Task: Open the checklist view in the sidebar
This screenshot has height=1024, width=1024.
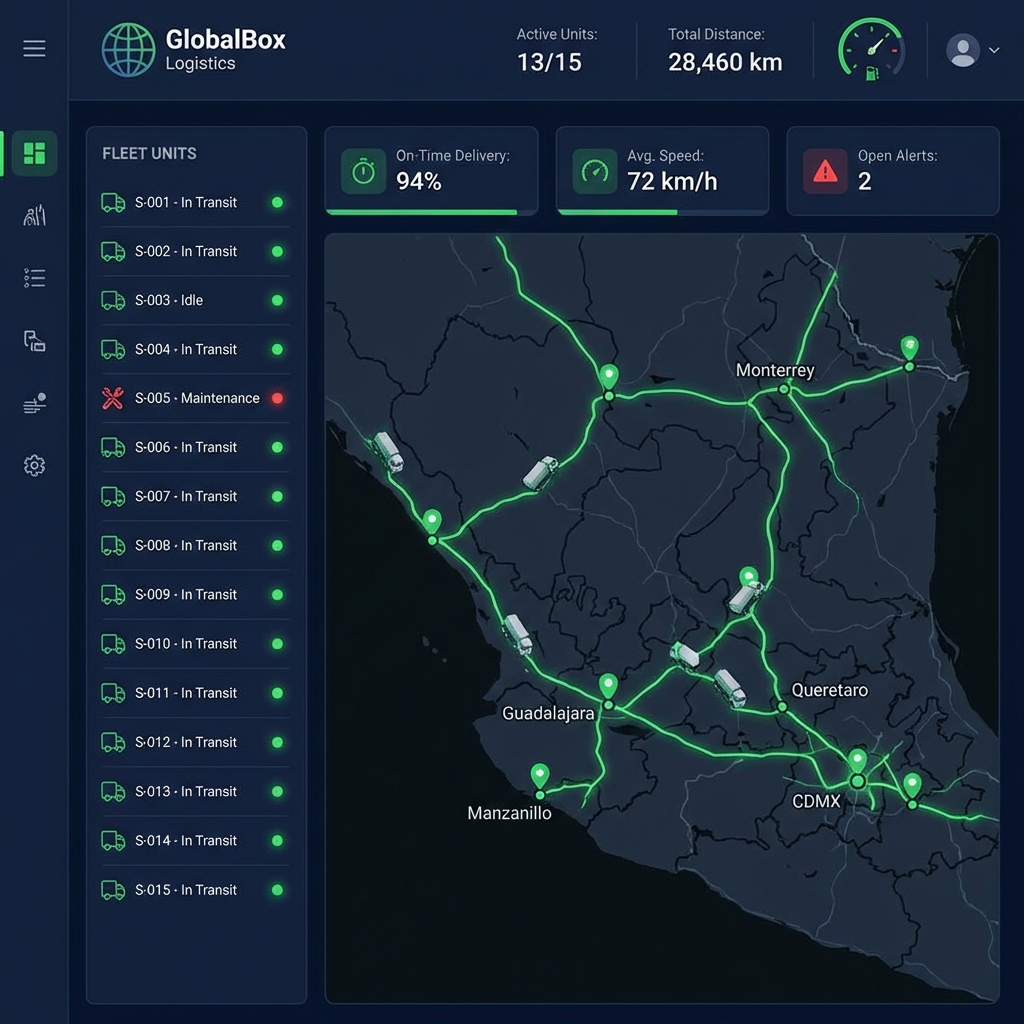Action: point(34,278)
